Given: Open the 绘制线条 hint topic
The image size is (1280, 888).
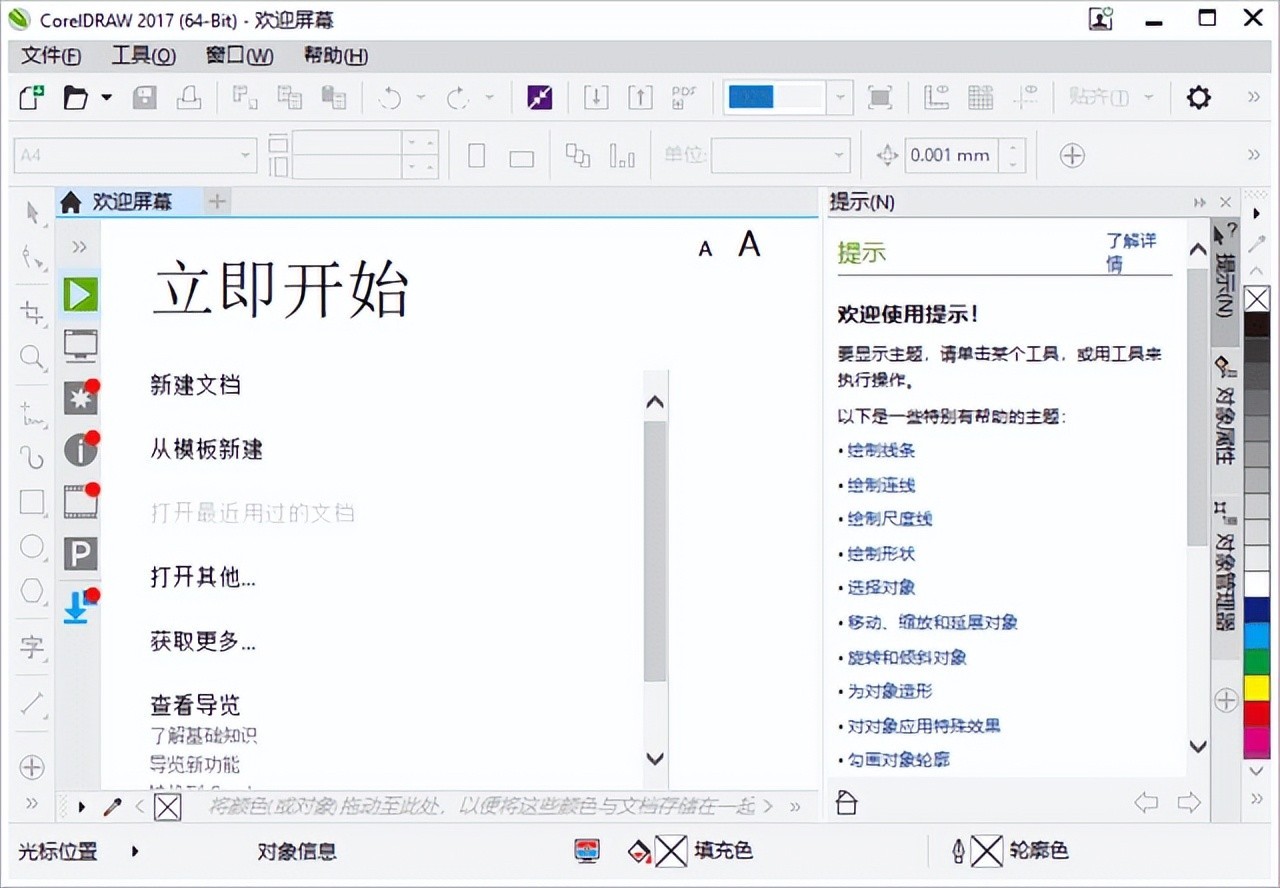Looking at the screenshot, I should pyautogui.click(x=881, y=451).
